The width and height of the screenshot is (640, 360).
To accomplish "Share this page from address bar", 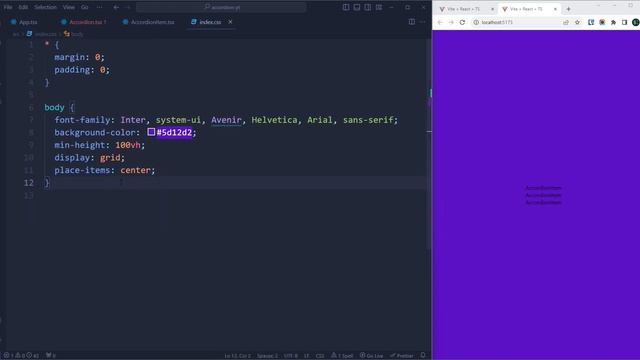I will coord(566,22).
